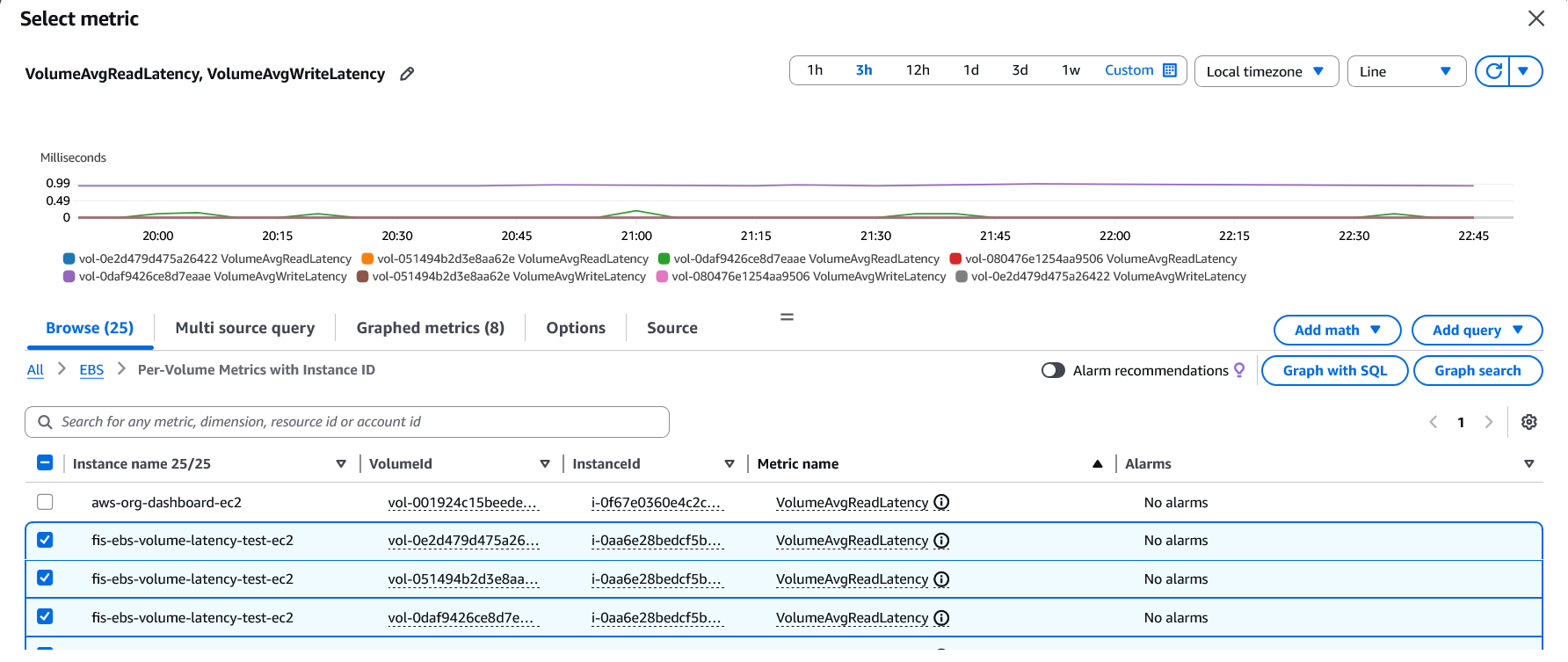
Task: Open the Add math dropdown
Action: (x=1338, y=330)
